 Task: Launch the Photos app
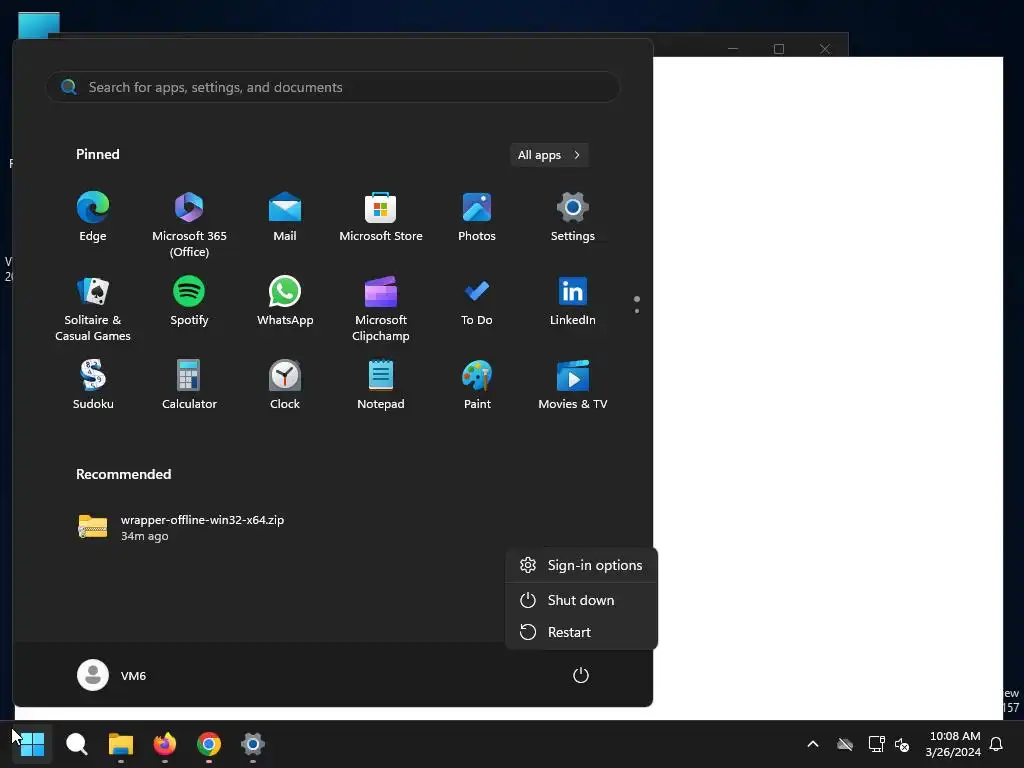click(x=477, y=217)
